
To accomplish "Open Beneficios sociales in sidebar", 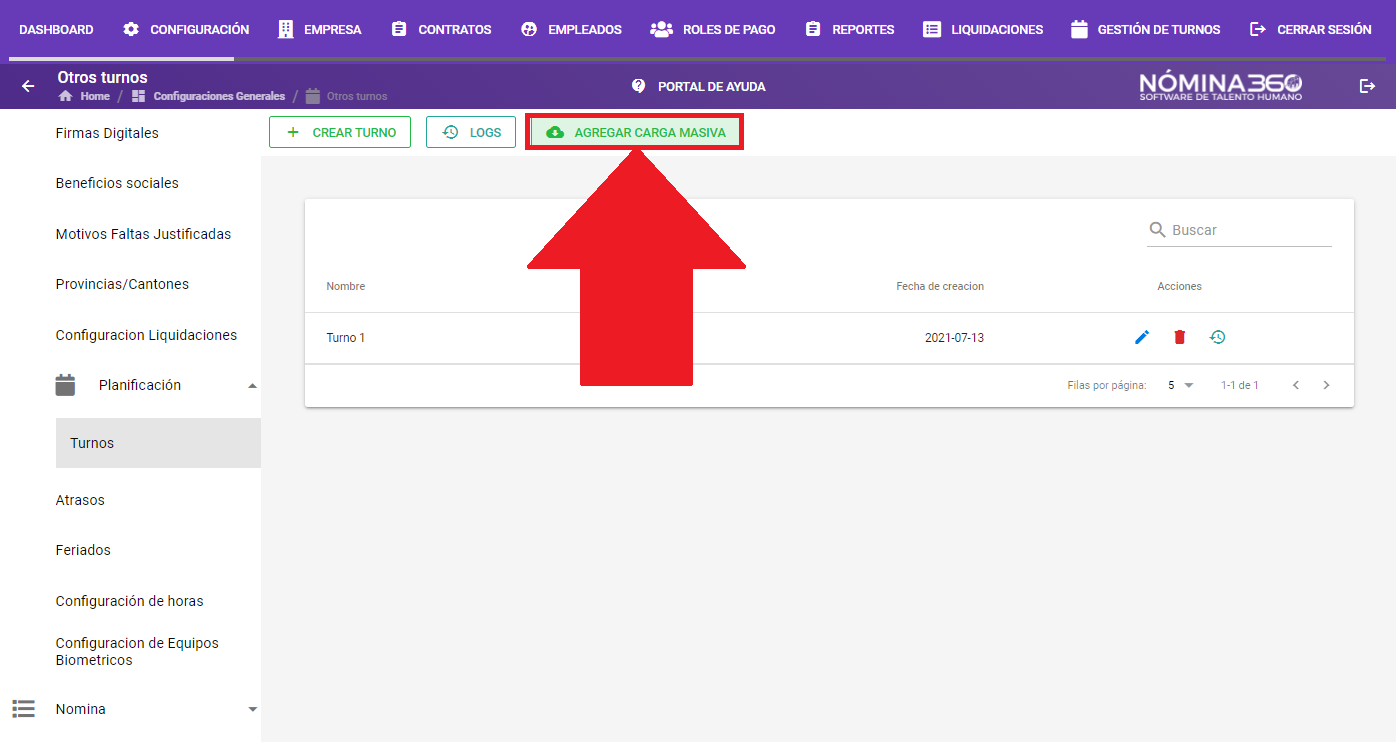I will 117,183.
